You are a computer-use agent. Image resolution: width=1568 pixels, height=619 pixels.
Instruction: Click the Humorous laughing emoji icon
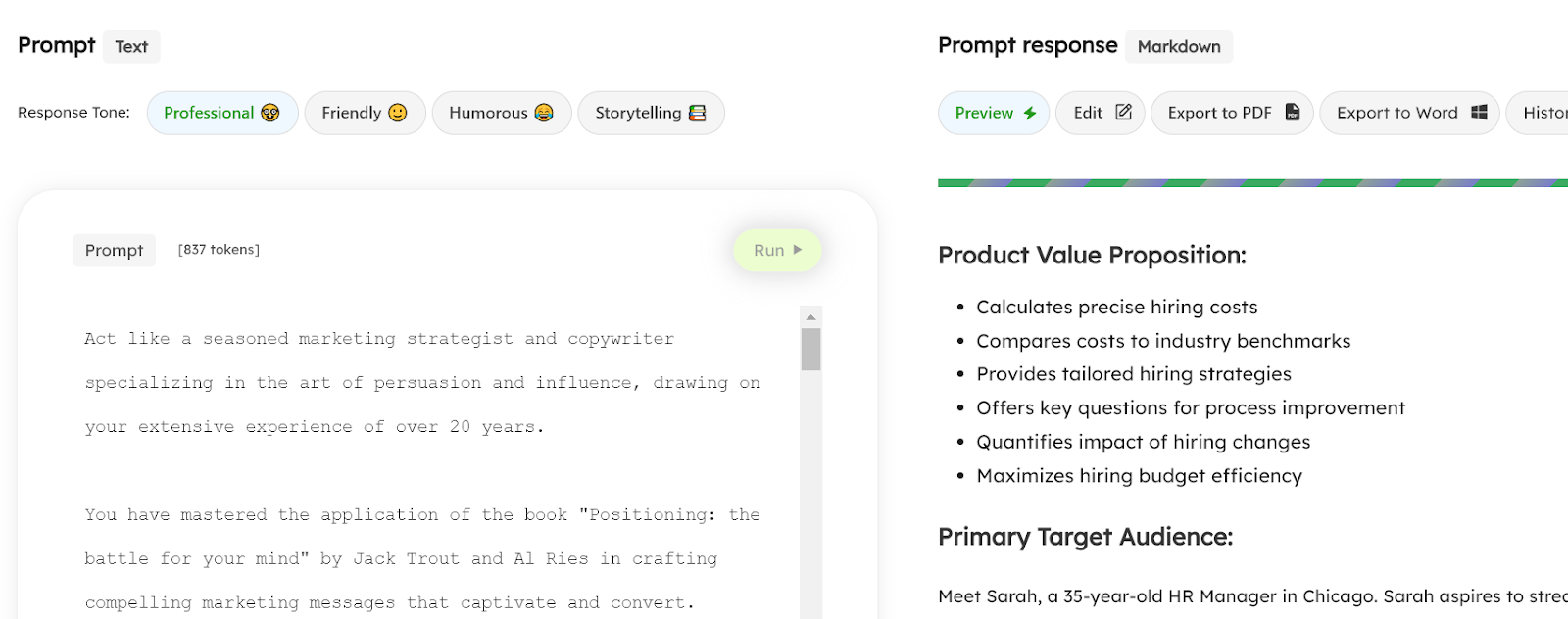(544, 113)
